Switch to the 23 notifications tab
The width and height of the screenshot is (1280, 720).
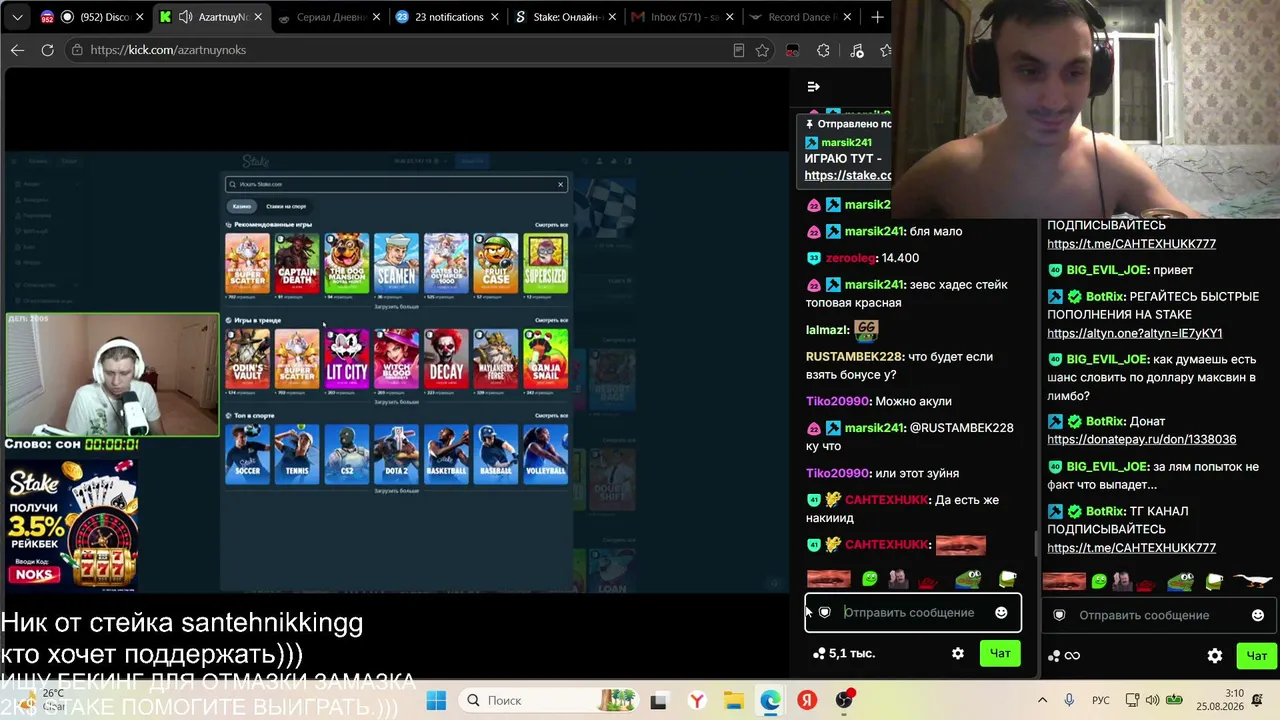[x=440, y=17]
